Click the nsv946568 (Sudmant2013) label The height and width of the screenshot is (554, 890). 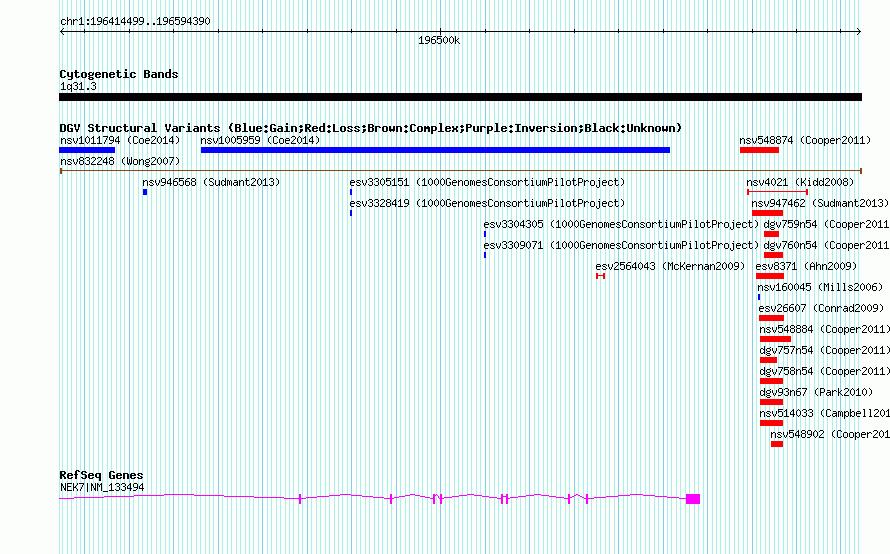pos(211,182)
